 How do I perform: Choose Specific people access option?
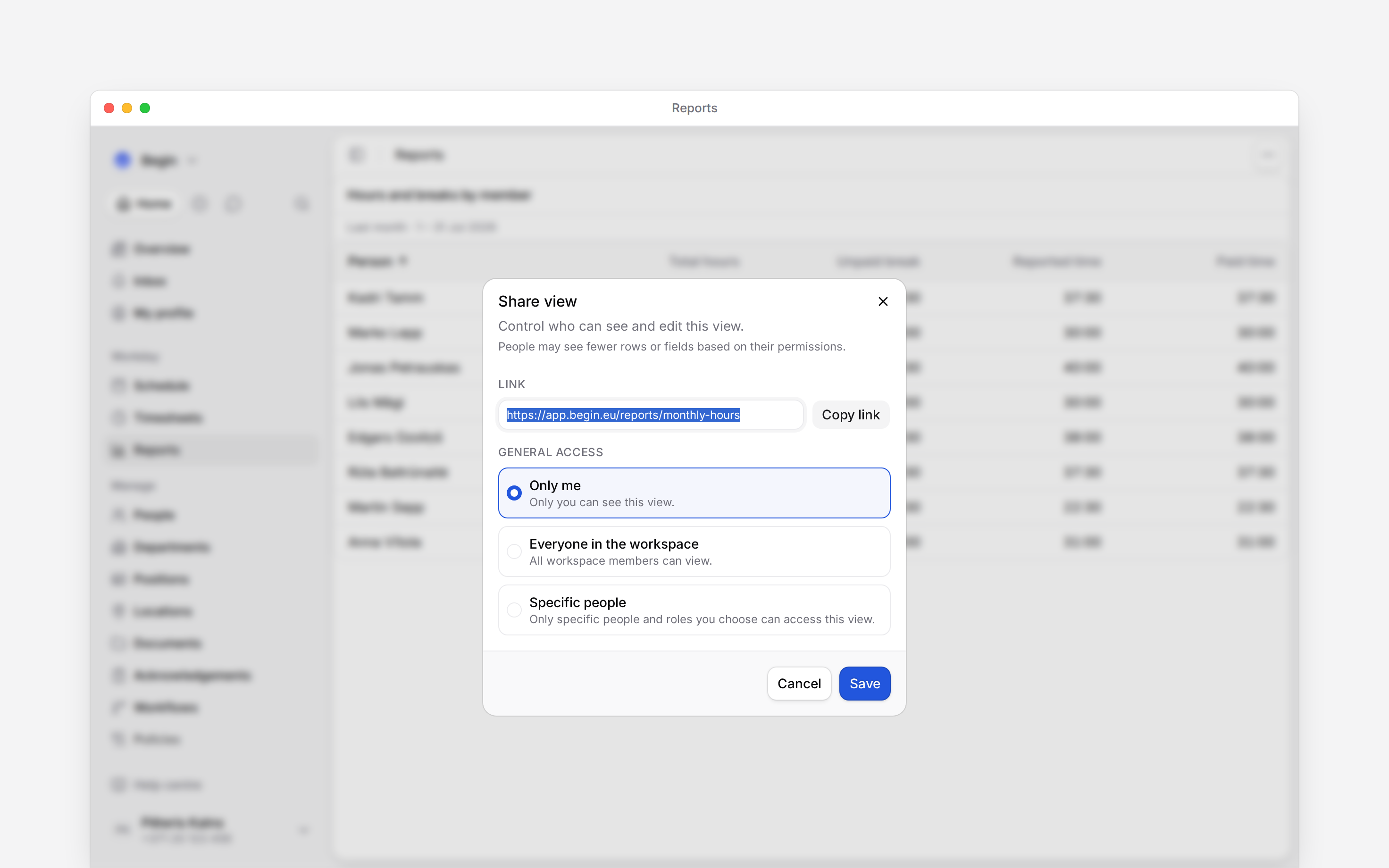point(694,610)
